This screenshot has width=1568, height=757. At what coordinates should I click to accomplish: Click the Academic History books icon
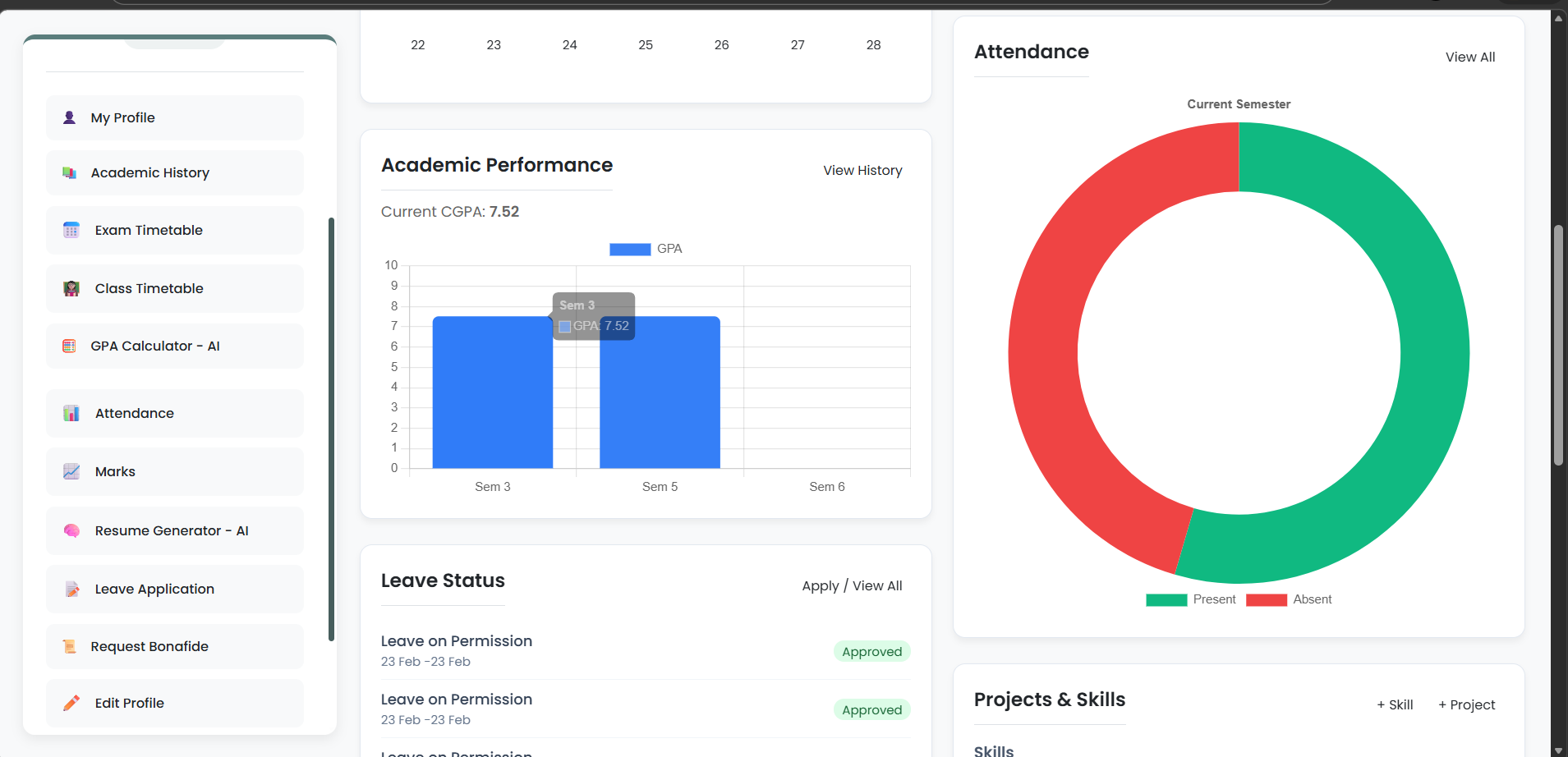70,172
